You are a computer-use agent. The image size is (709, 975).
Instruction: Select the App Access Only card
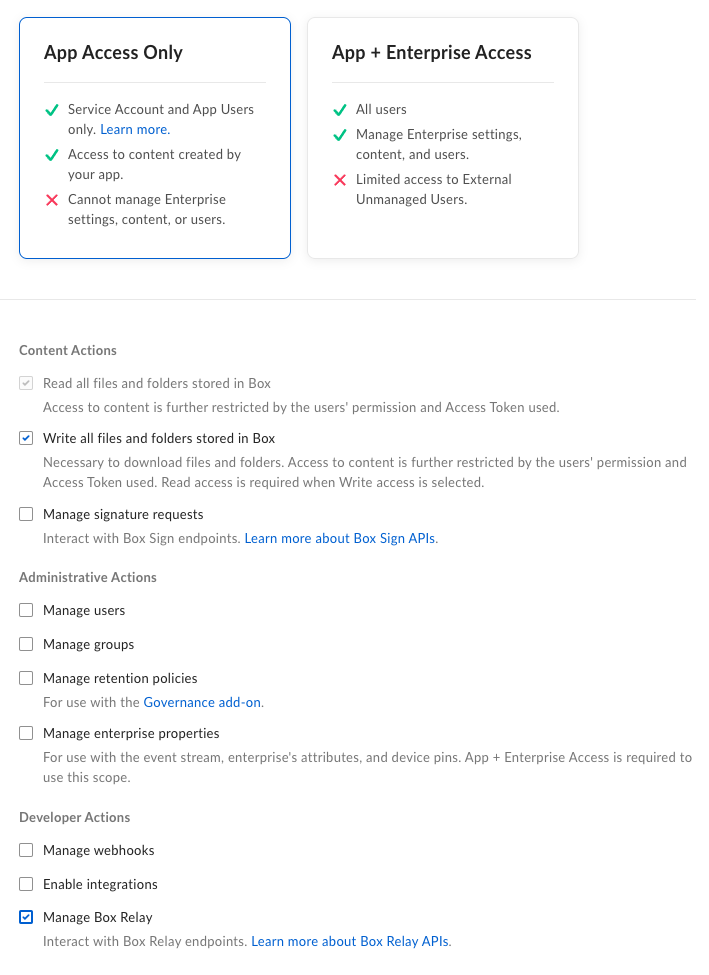pyautogui.click(x=155, y=138)
